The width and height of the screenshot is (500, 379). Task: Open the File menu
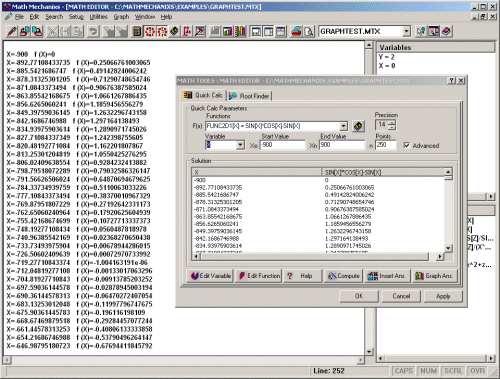click(19, 17)
